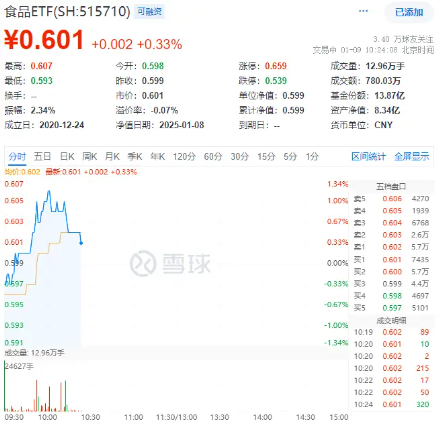Click the 10:22 trade with volume 50
Image resolution: width=440 pixels, height=426 pixels.
(391, 392)
